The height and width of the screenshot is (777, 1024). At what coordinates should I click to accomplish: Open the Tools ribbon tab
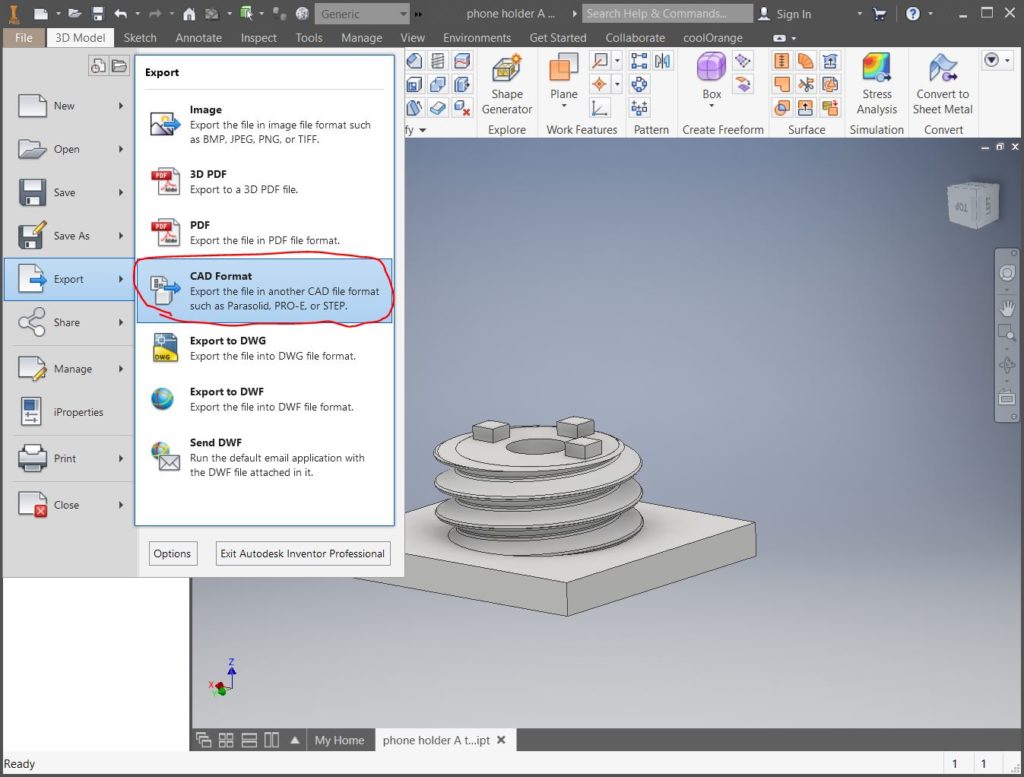point(309,38)
